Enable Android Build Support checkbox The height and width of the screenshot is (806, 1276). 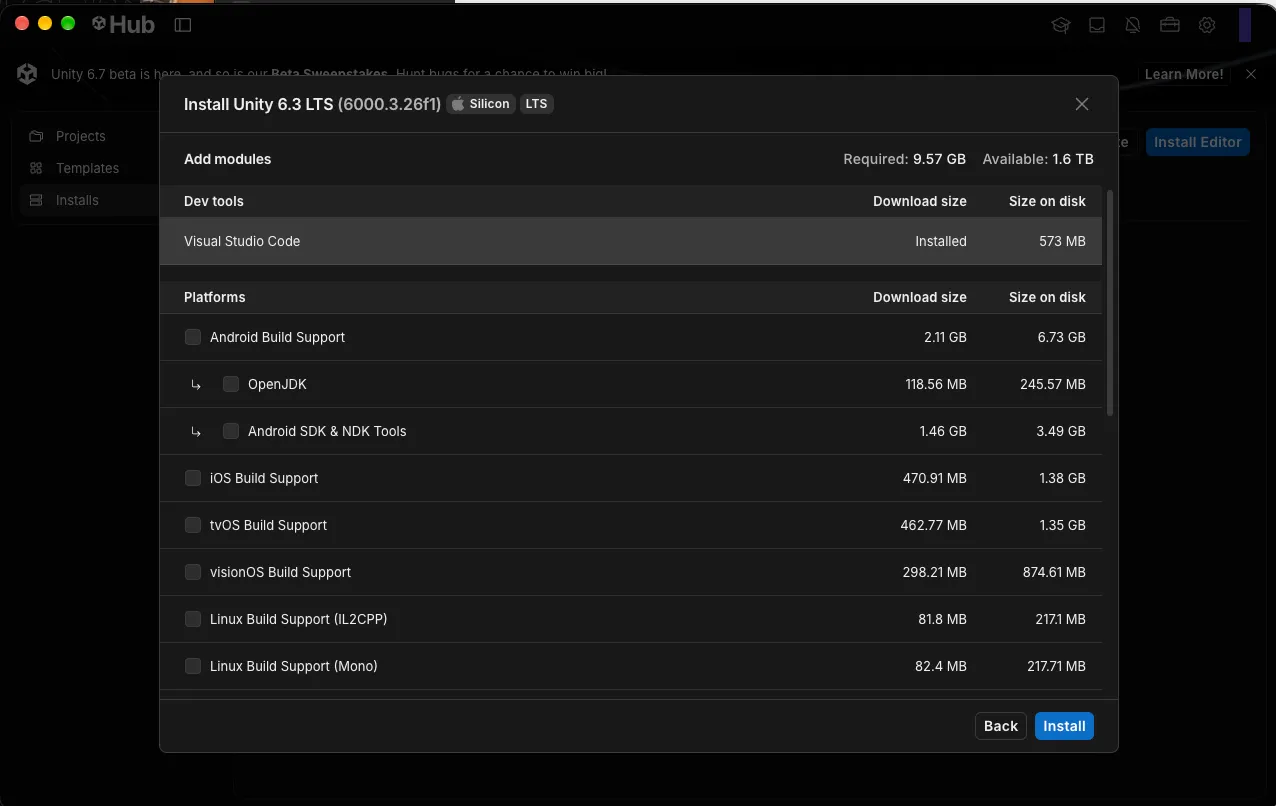193,337
